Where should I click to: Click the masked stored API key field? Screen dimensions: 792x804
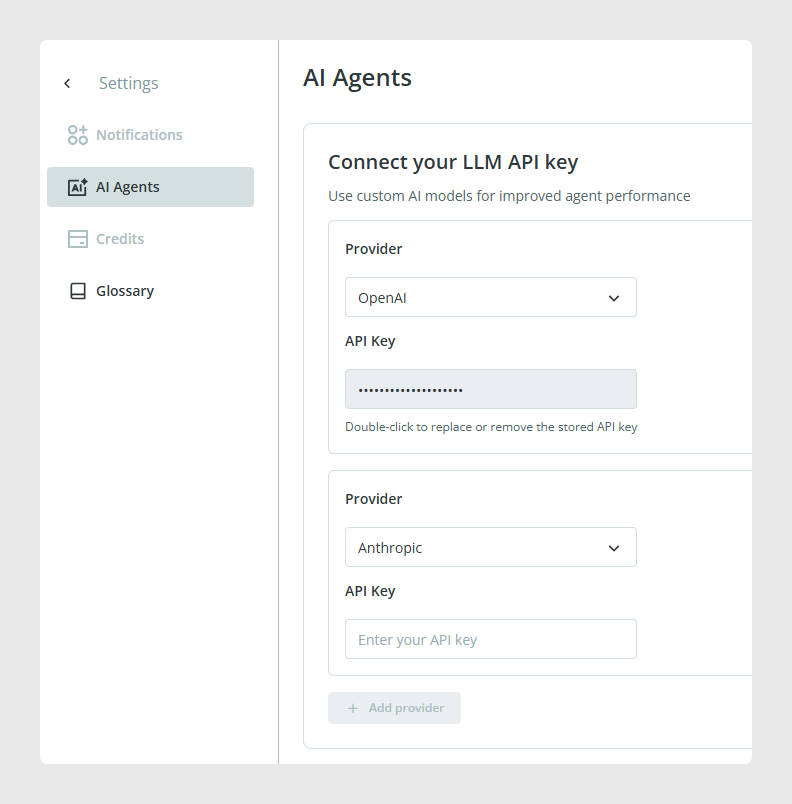(491, 389)
